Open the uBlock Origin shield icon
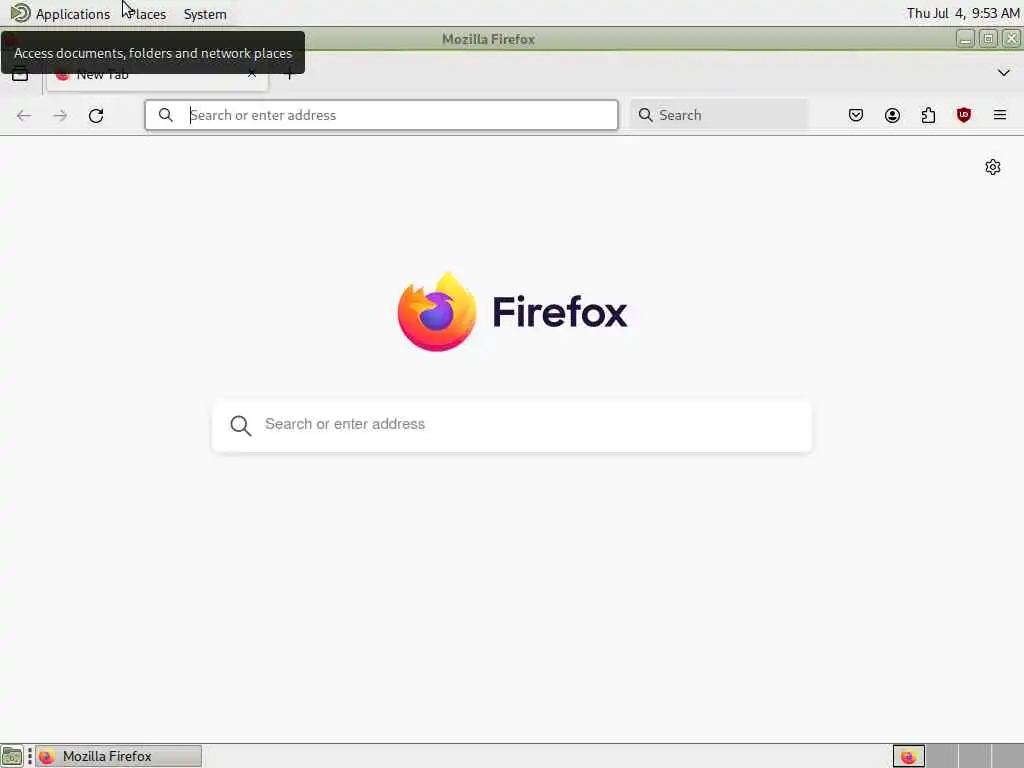 964,116
